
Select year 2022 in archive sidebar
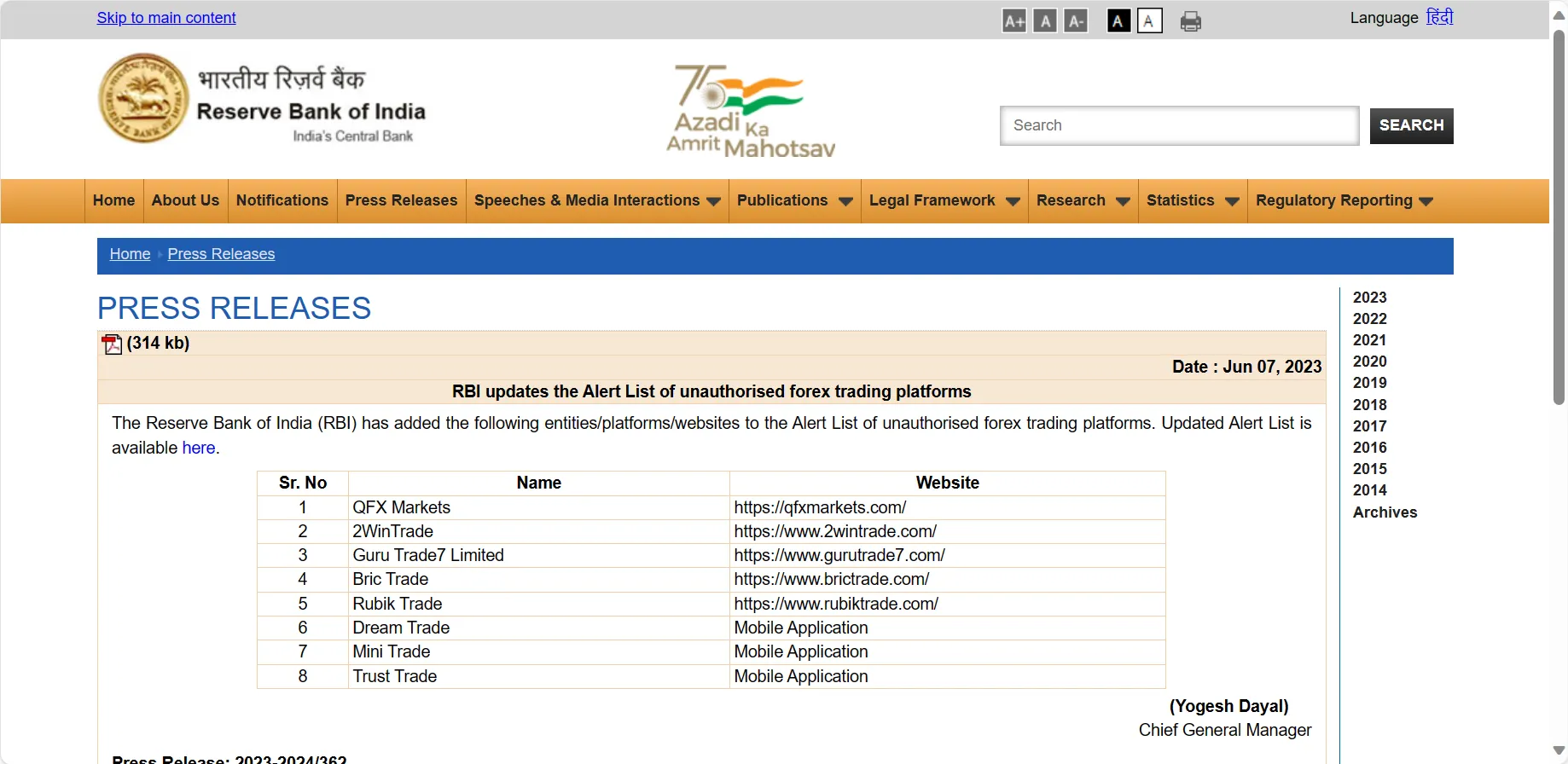coord(1369,319)
